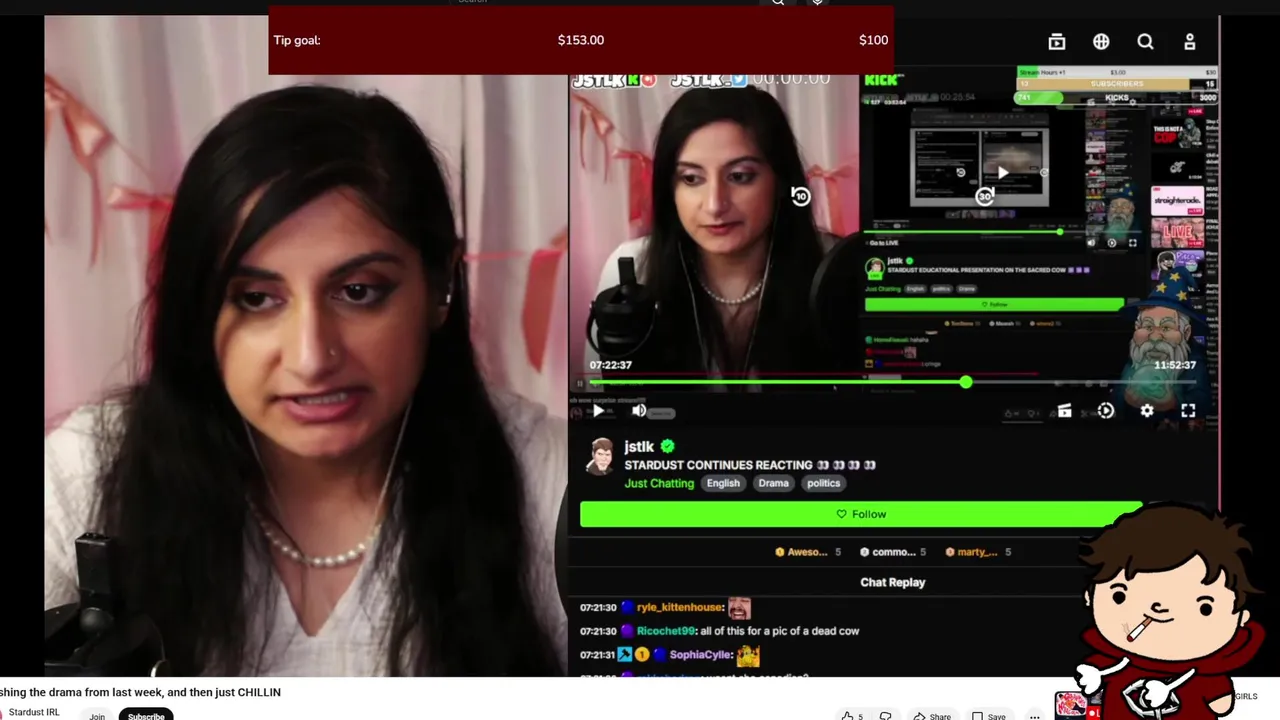
Task: Click ryle_kittenhouse's emote in chat
Action: [739, 608]
